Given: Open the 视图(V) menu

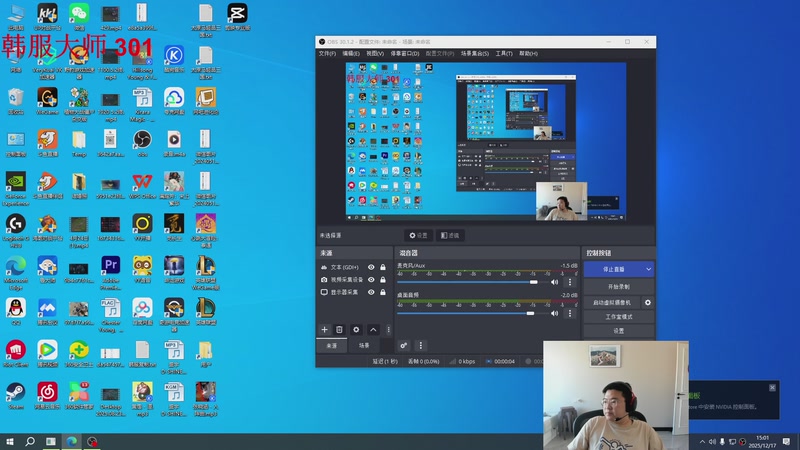Looking at the screenshot, I should 375,54.
